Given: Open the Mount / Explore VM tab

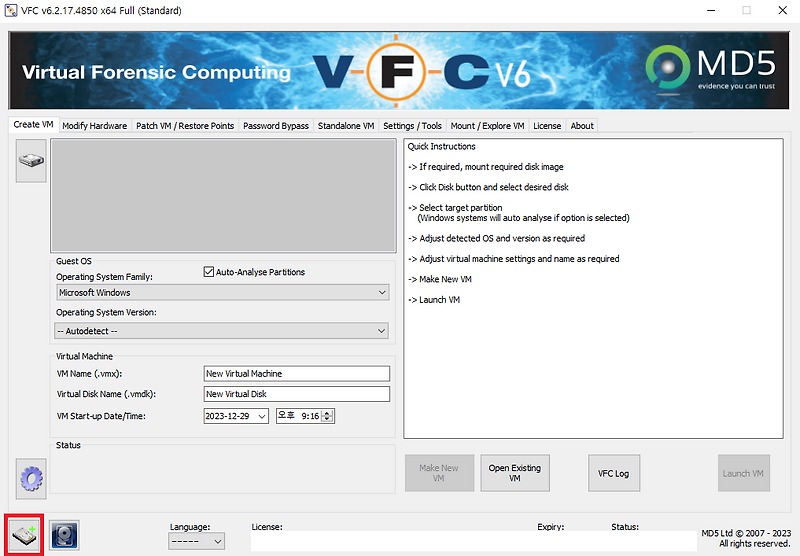Looking at the screenshot, I should pos(487,125).
